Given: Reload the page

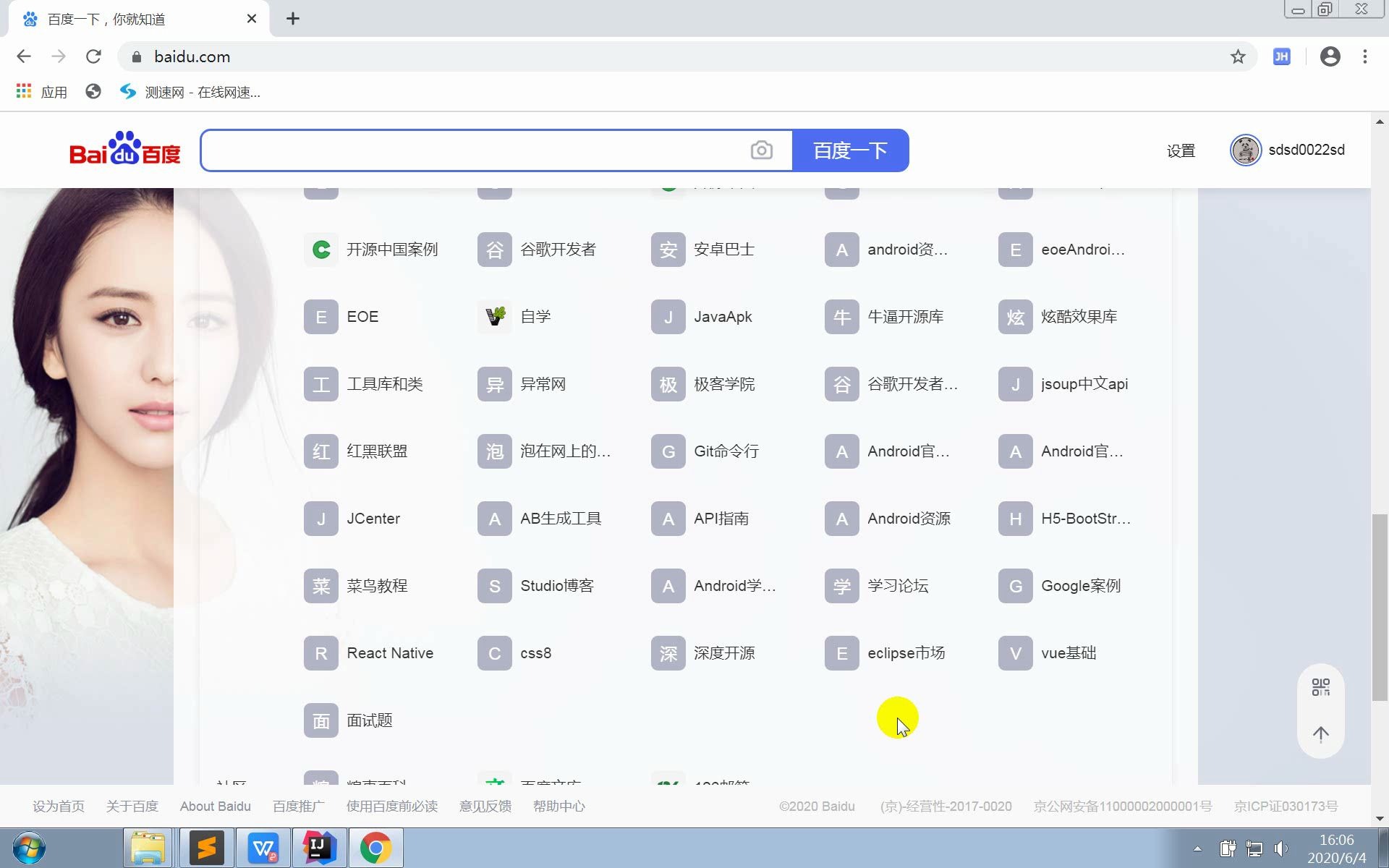Looking at the screenshot, I should [93, 56].
